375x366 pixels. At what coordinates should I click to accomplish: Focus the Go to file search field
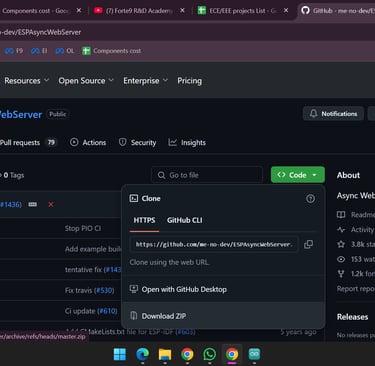click(207, 175)
